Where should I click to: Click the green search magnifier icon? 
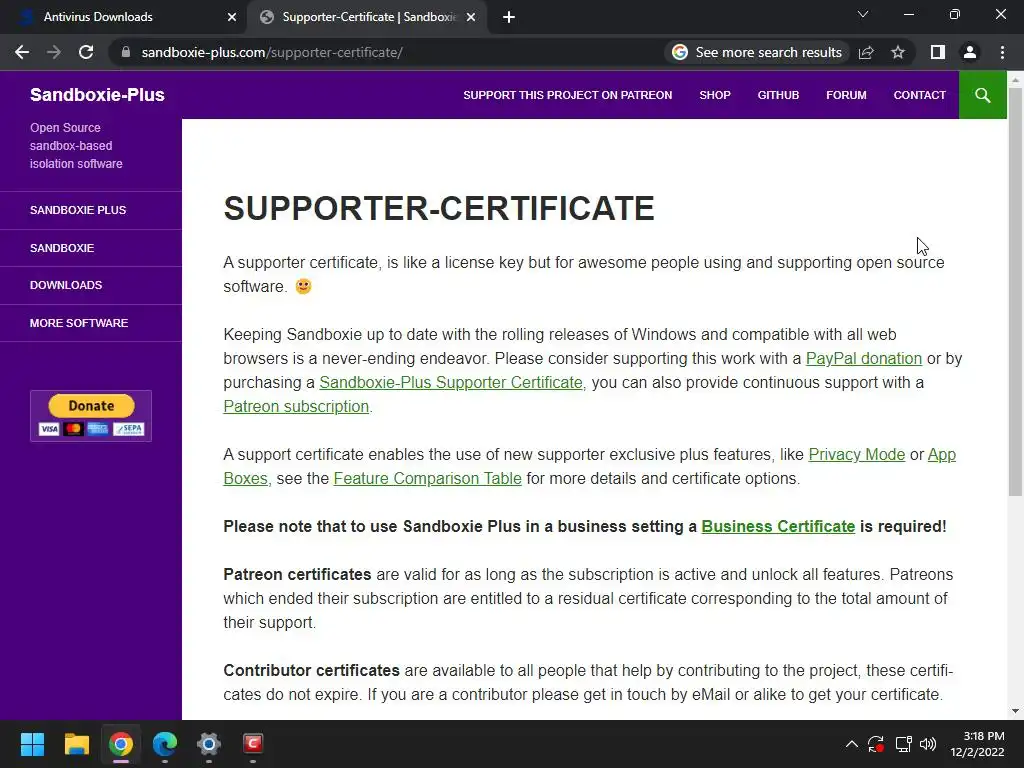coord(982,95)
